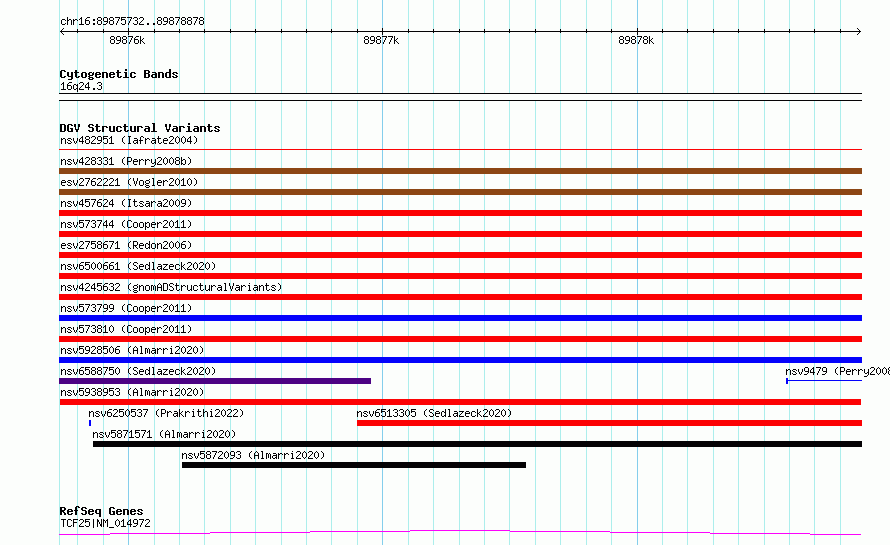The image size is (890, 545).
Task: Click the 16q24.3 cytogenetic band outline
Action: coord(460,97)
